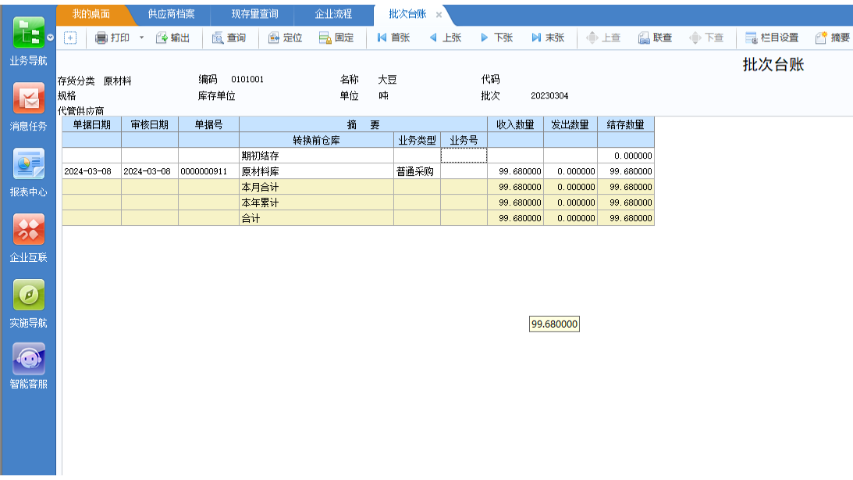Open 报表中心 in the sidebar

pyautogui.click(x=28, y=164)
